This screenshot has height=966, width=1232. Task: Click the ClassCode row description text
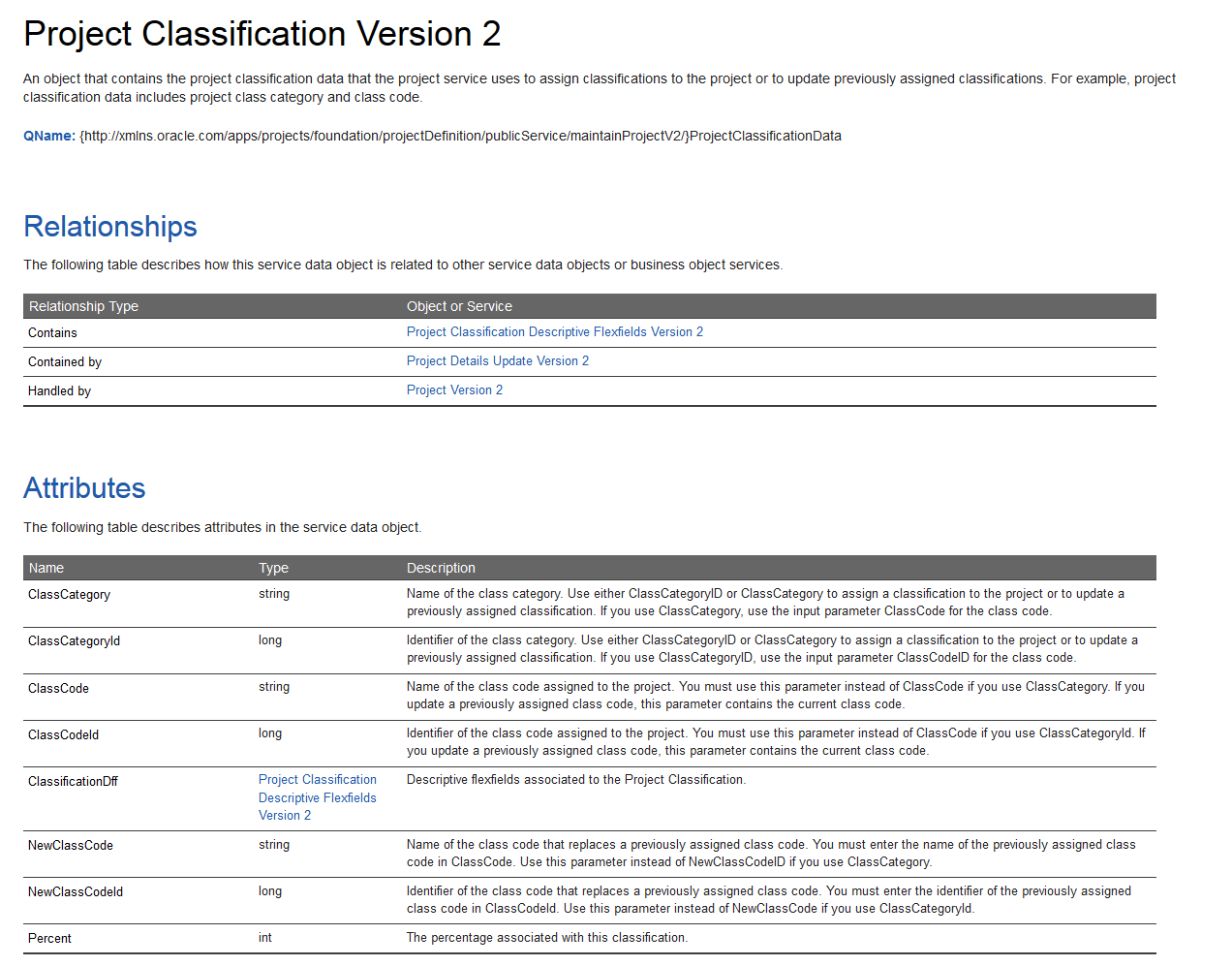776,696
